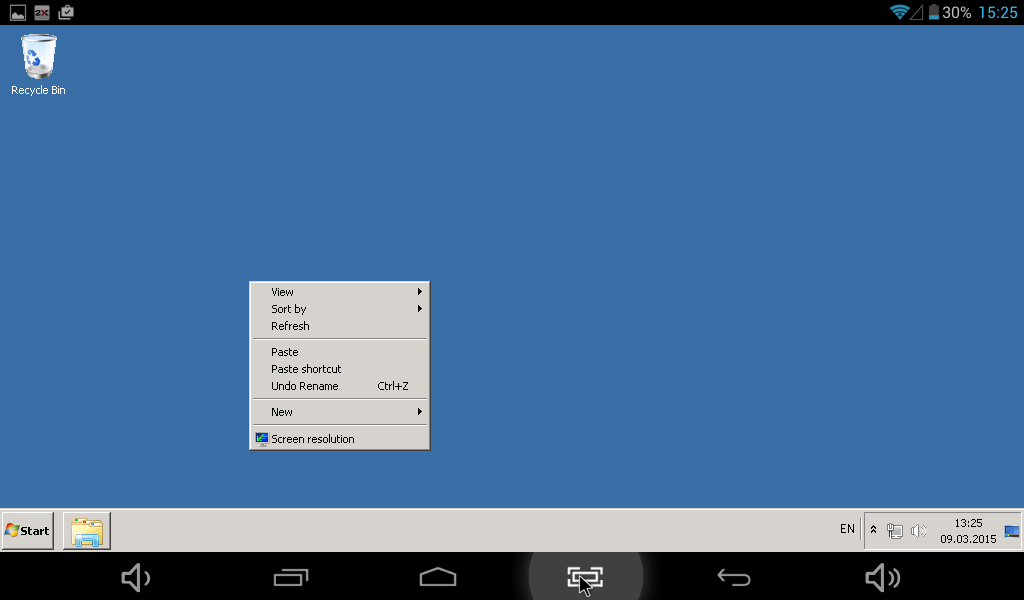1024x600 pixels.
Task: Open the Android recent apps view
Action: tap(291, 578)
